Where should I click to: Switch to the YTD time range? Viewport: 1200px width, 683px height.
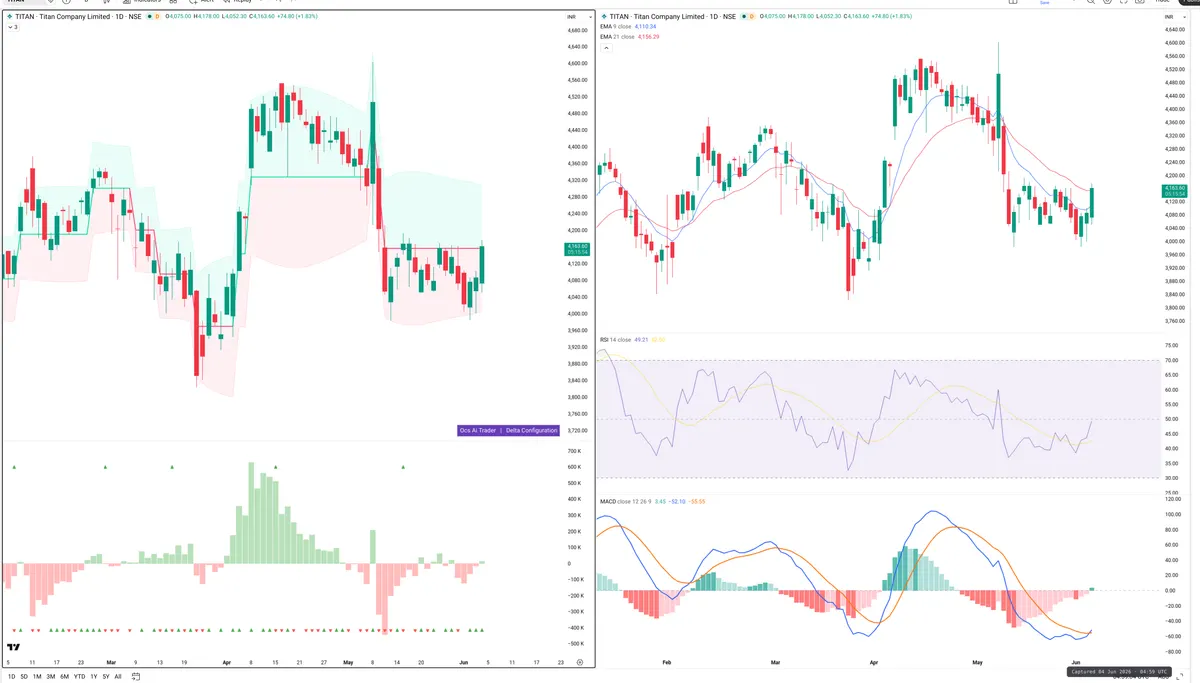(x=80, y=677)
